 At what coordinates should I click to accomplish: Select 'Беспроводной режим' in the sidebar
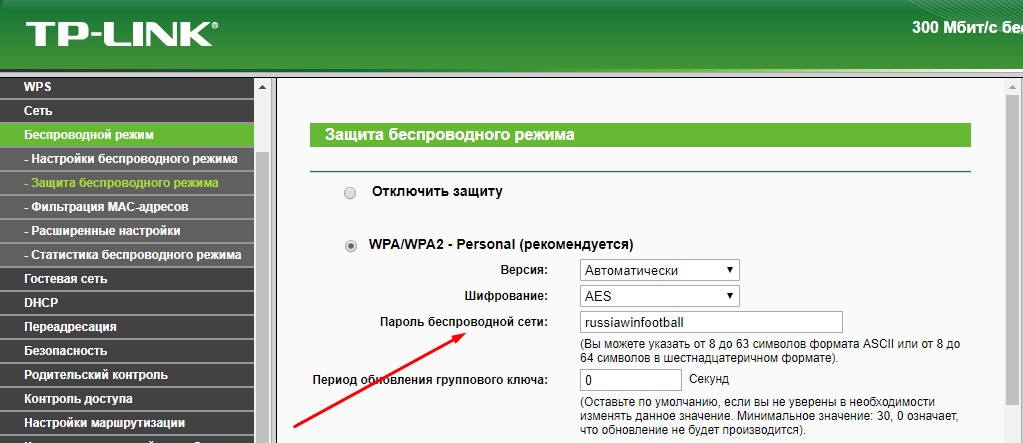89,134
